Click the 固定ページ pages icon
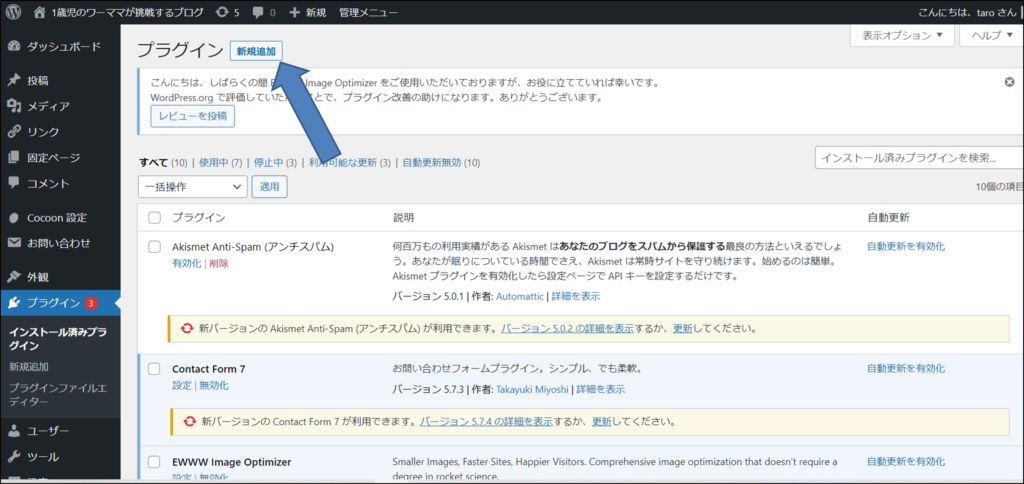 pos(14,157)
